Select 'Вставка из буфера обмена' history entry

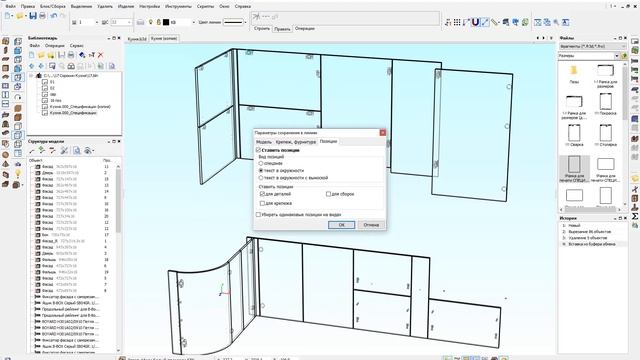[x=592, y=244]
